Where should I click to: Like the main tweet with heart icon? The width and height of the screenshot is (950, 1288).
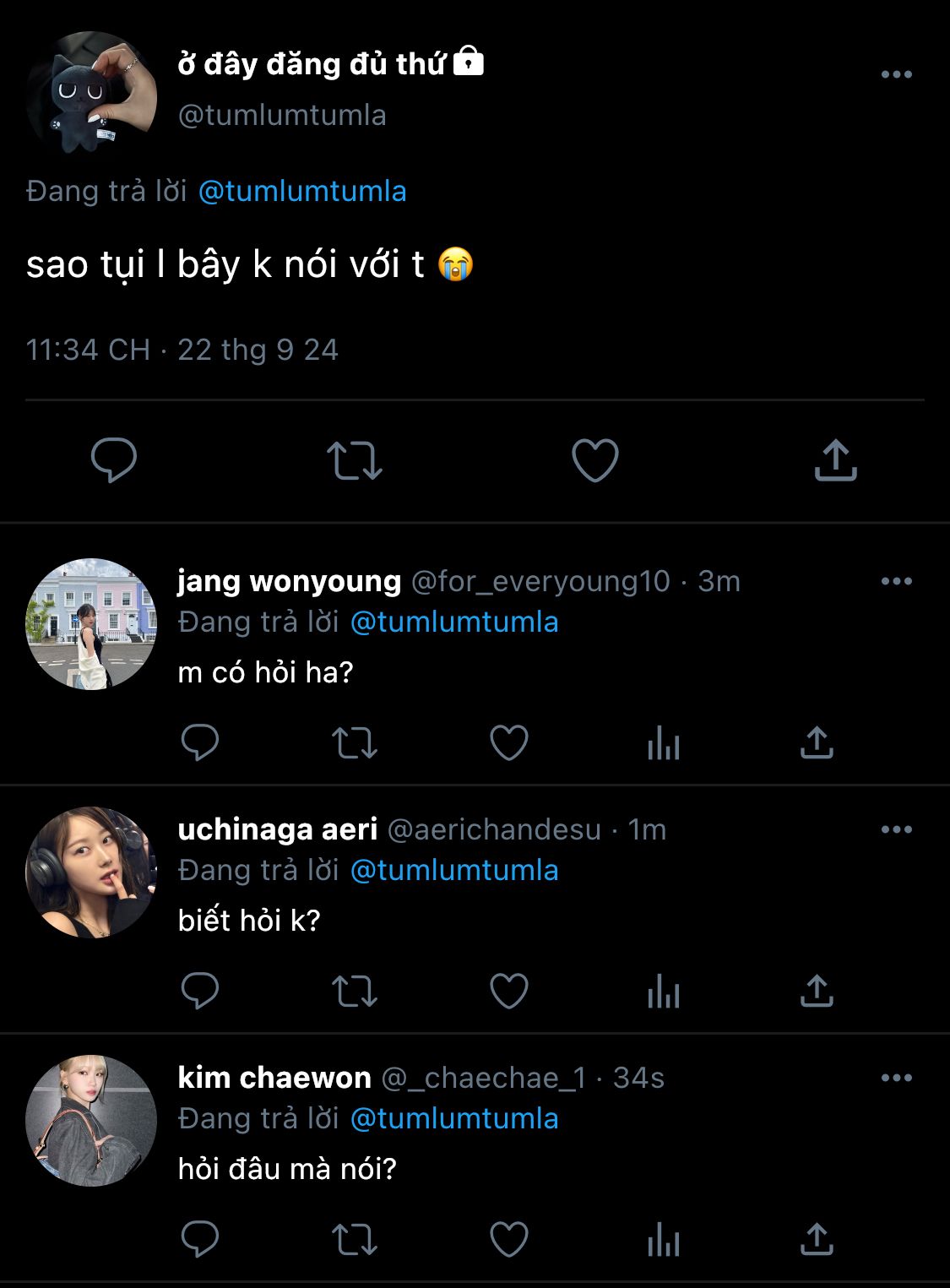pyautogui.click(x=595, y=460)
